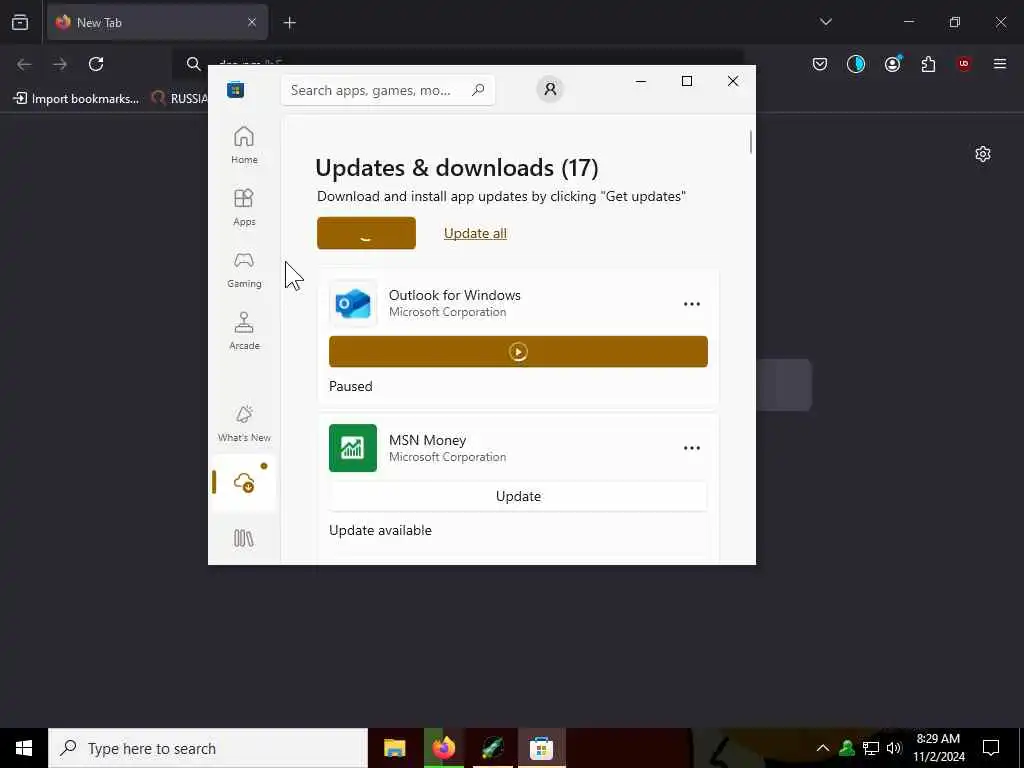1024x768 pixels.
Task: Open the volume control in system tray
Action: pyautogui.click(x=894, y=748)
